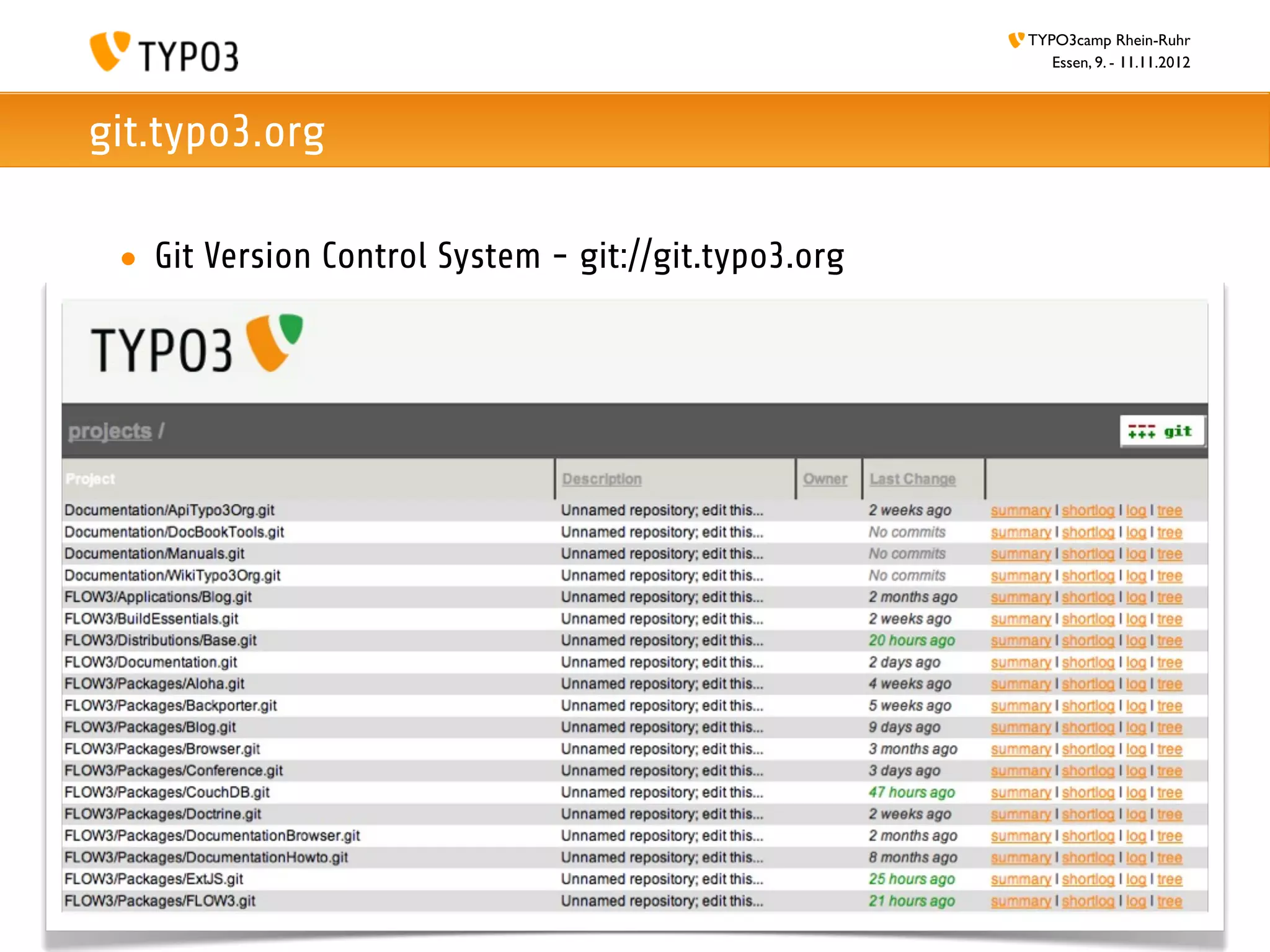The width and height of the screenshot is (1270, 952).
Task: Open FLOW3/Packages/Blog.git project
Action: tap(150, 728)
